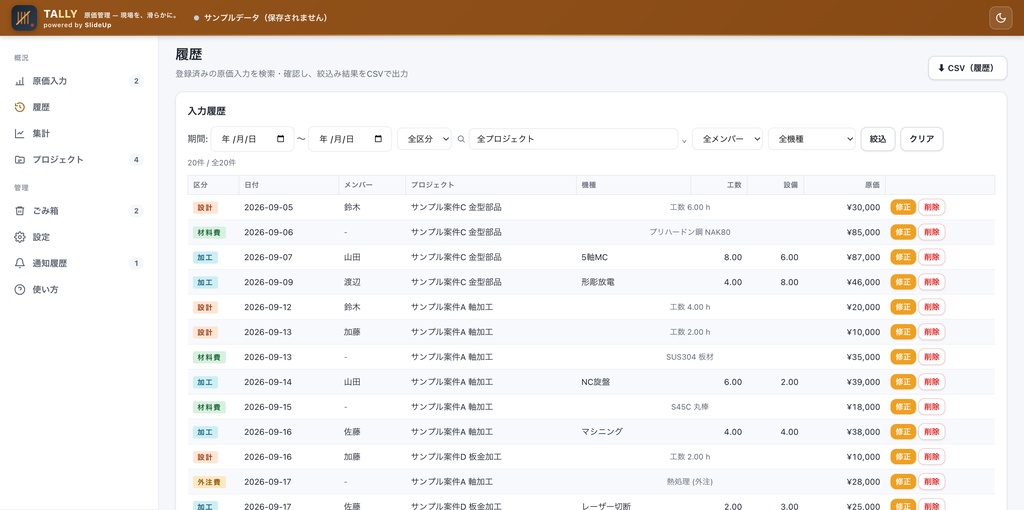The width and height of the screenshot is (1024, 510).
Task: Open 設定 gear icon in sidebar
Action: pos(20,237)
